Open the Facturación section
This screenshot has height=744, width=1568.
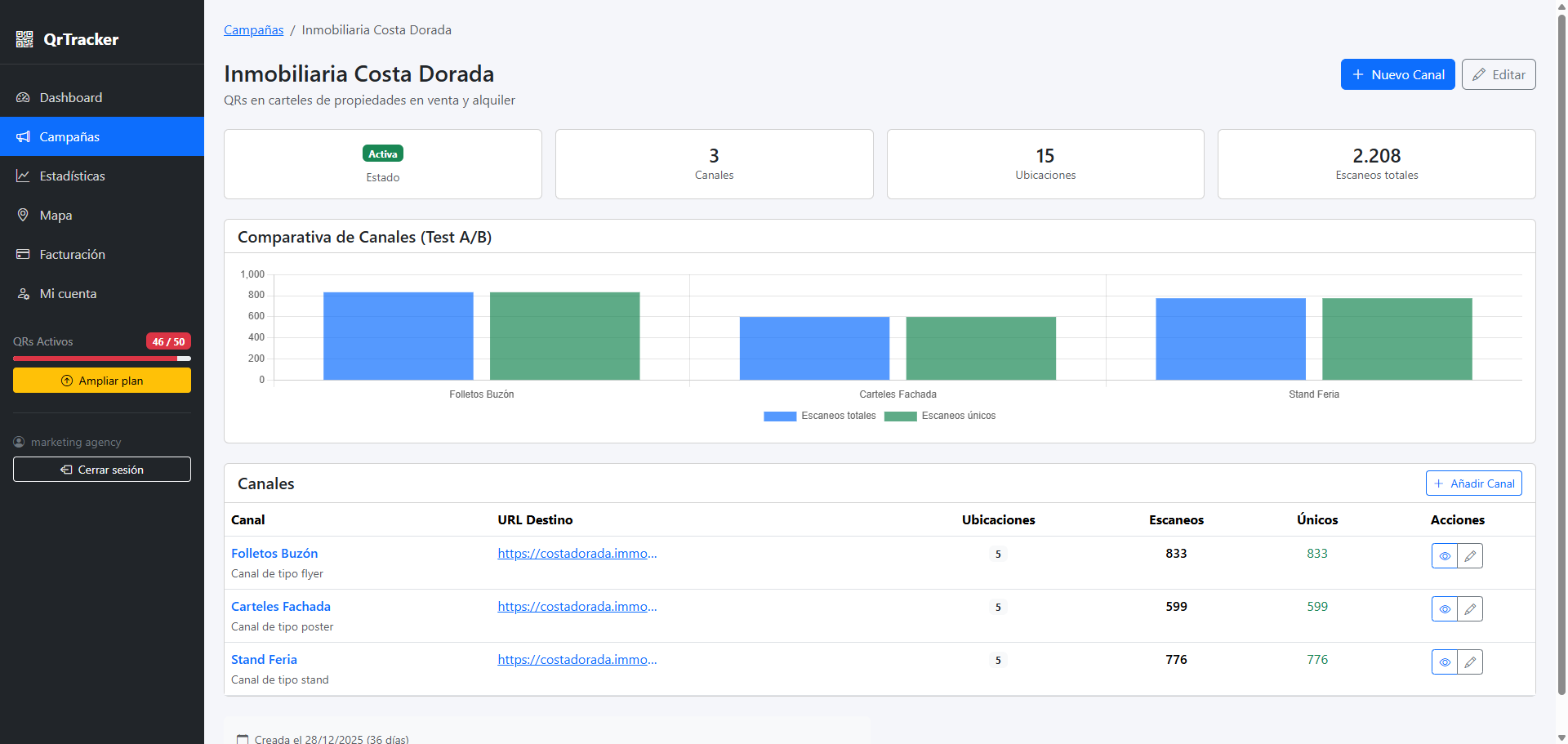click(x=72, y=255)
